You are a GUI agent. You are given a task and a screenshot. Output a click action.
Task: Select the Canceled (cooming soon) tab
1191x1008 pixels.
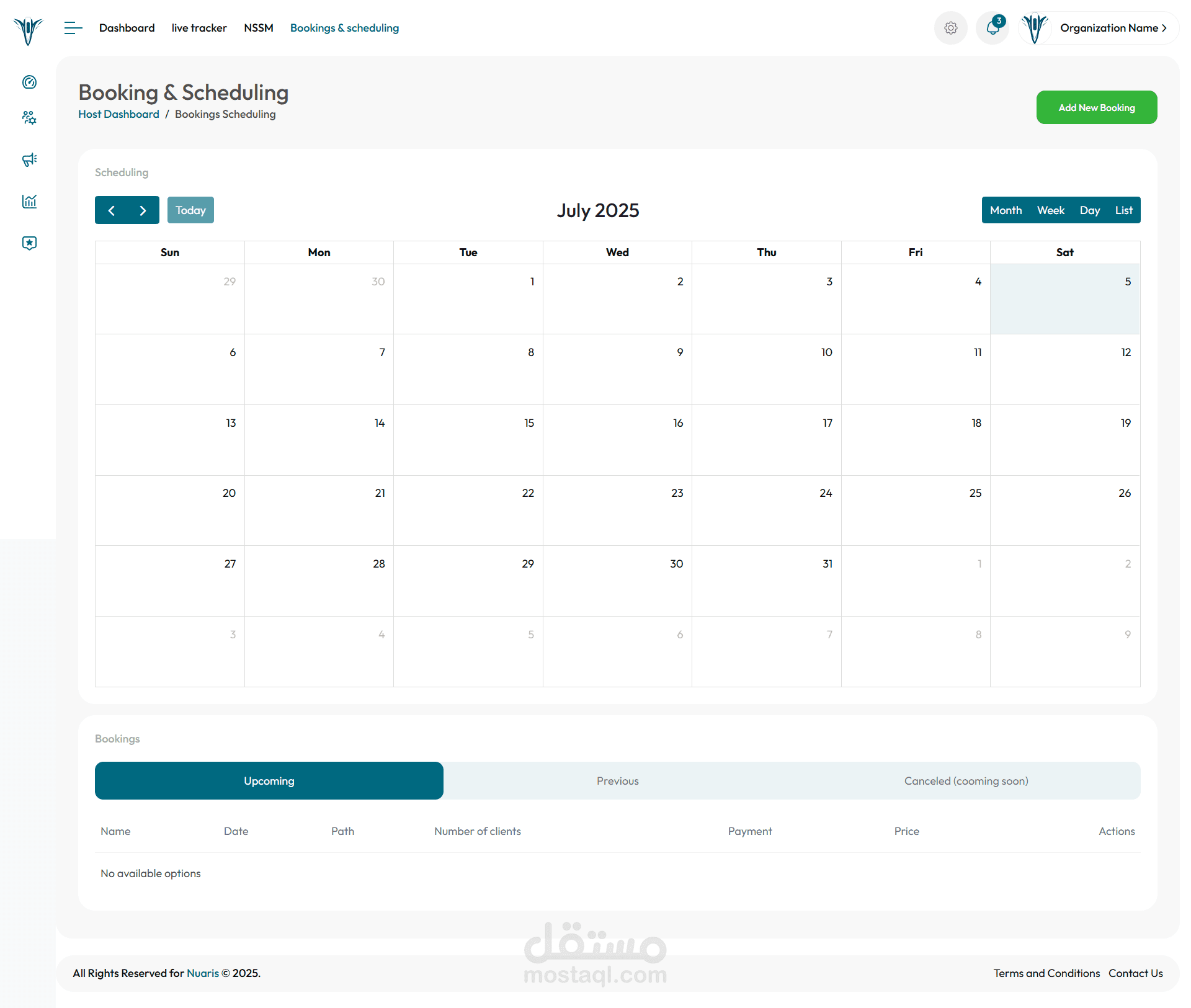coord(966,781)
